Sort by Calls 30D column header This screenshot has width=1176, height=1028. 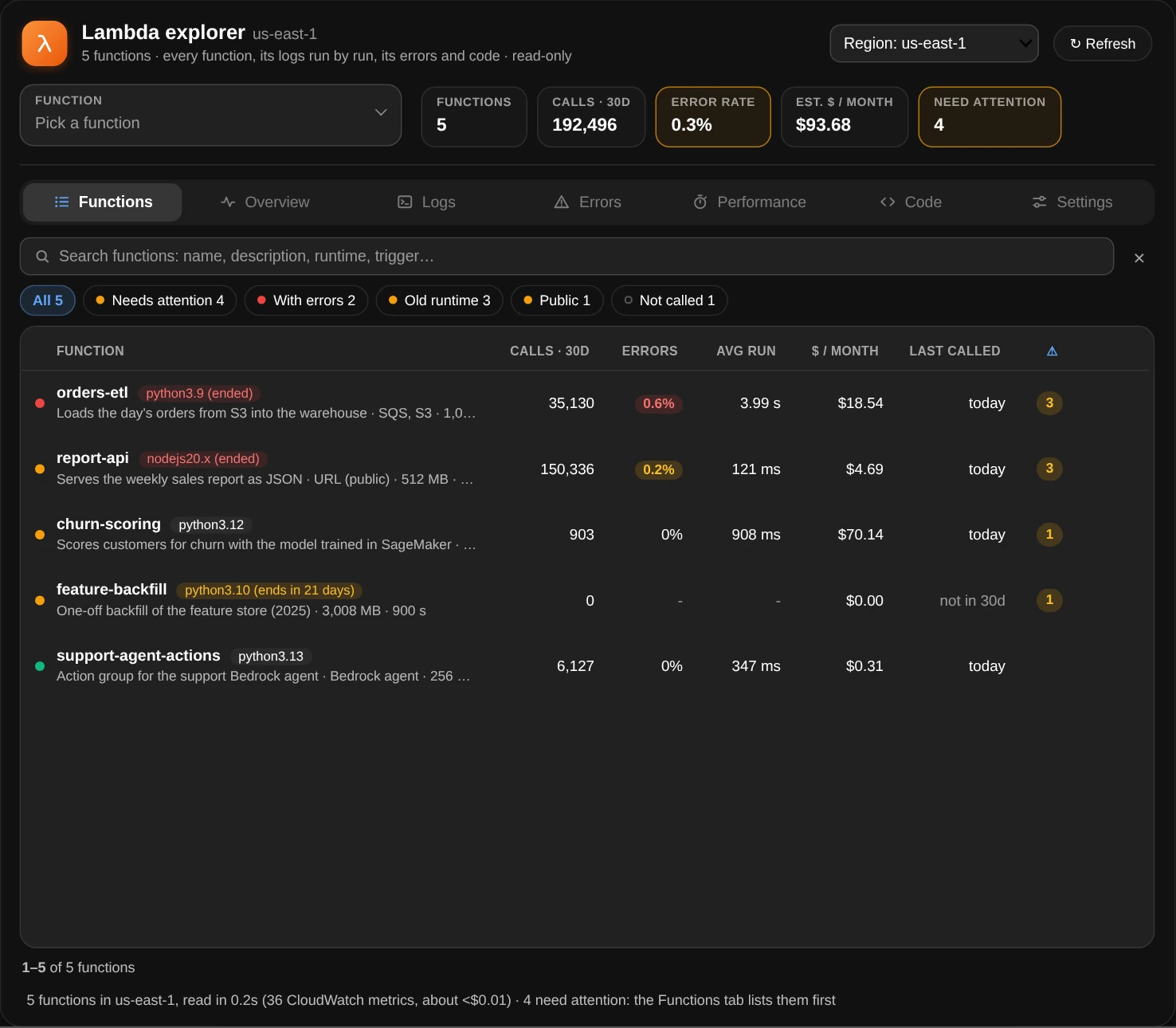550,351
